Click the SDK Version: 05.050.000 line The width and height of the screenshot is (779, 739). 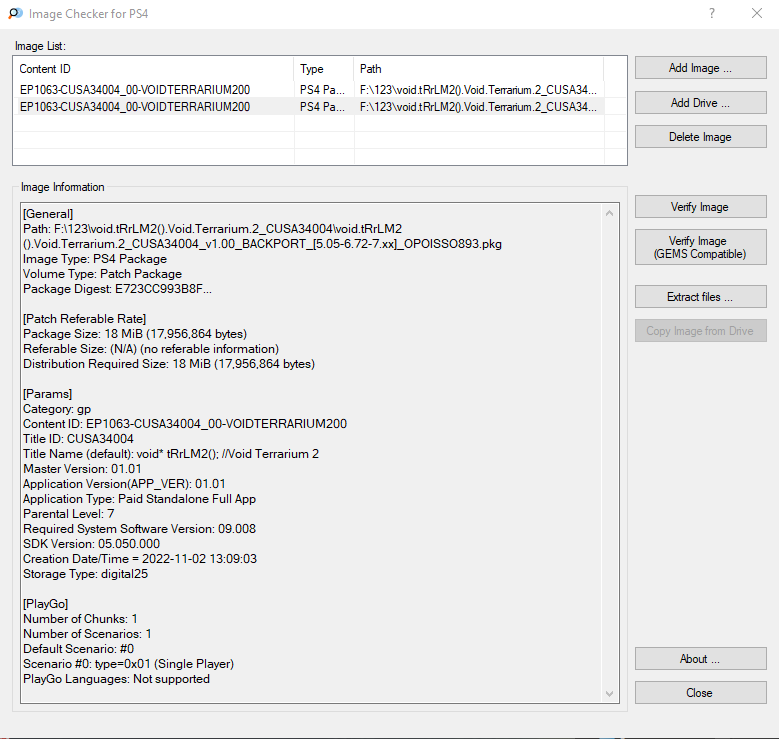click(x=91, y=544)
